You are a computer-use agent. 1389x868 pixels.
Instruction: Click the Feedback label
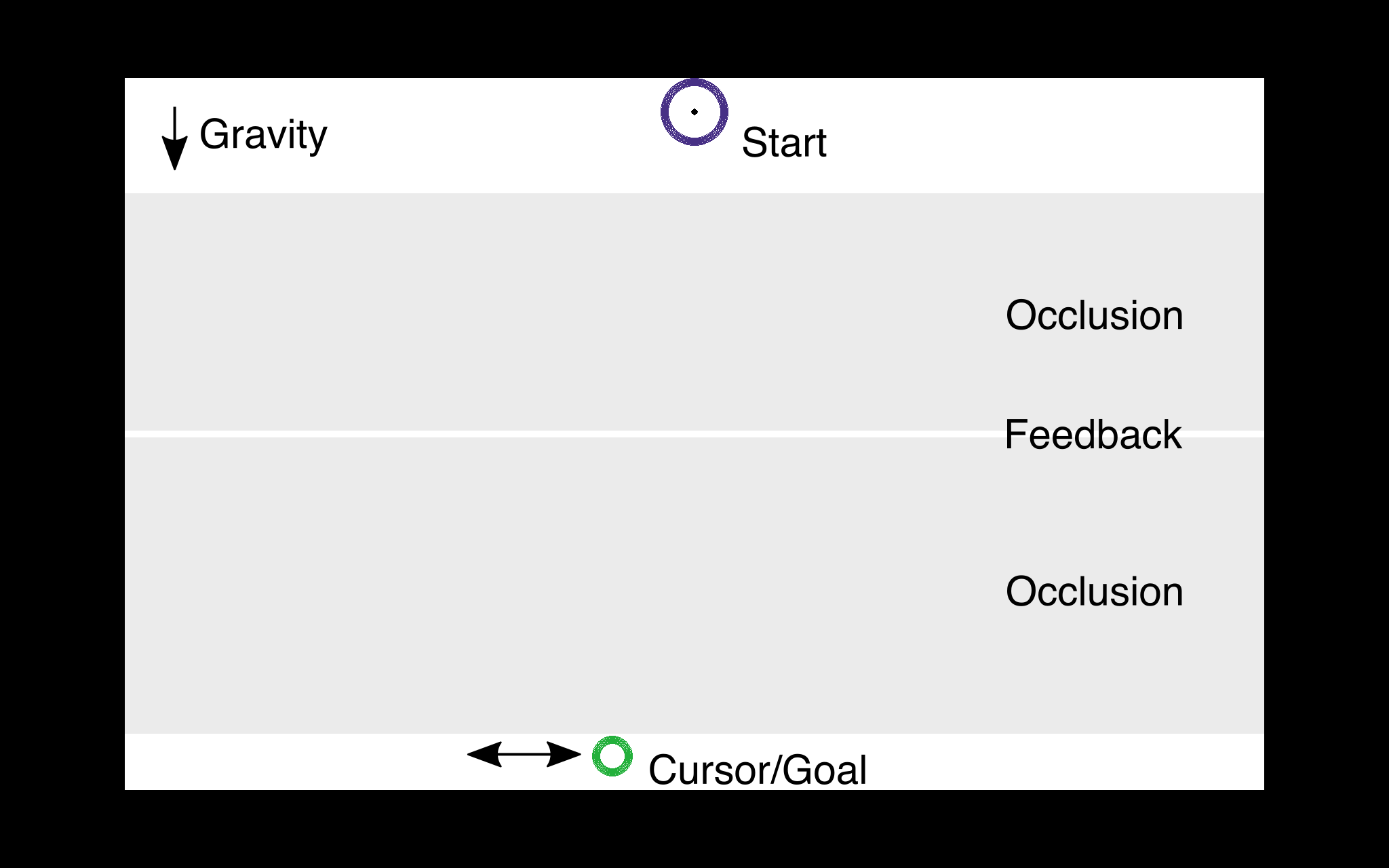coord(1093,435)
